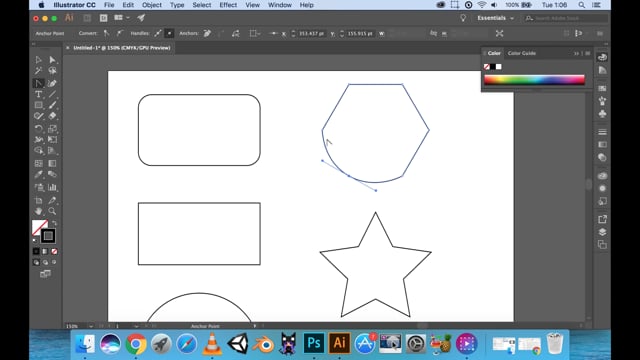Hide handles for multiple selected anchors
640x360 pixels.
coord(169,33)
